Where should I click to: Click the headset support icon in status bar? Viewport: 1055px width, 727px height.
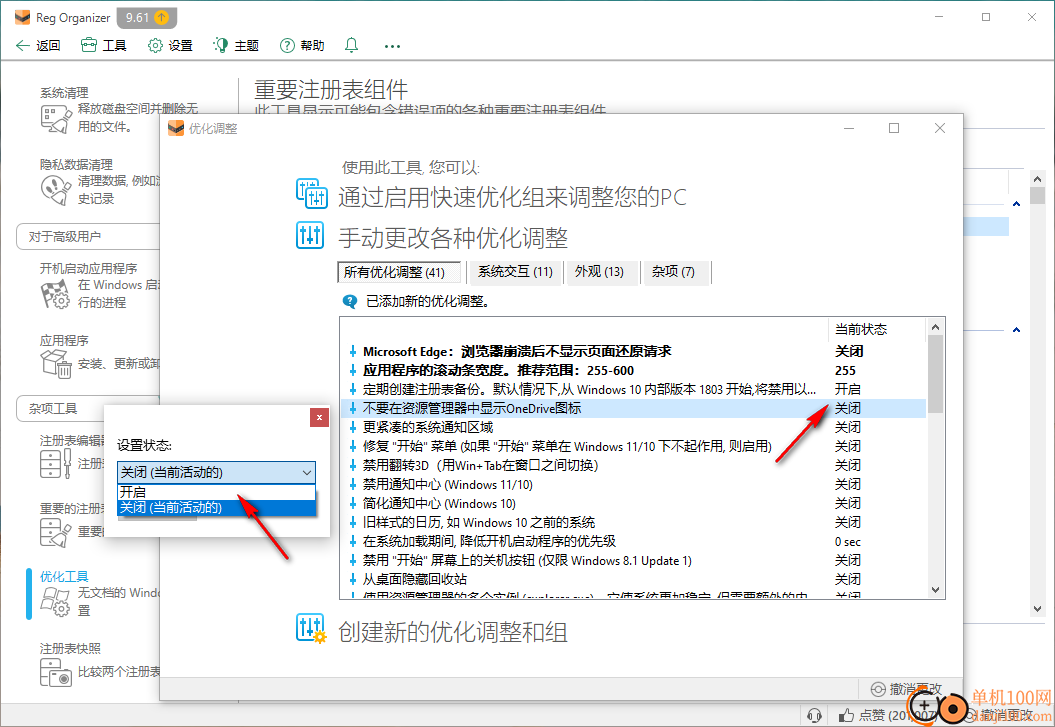814,715
